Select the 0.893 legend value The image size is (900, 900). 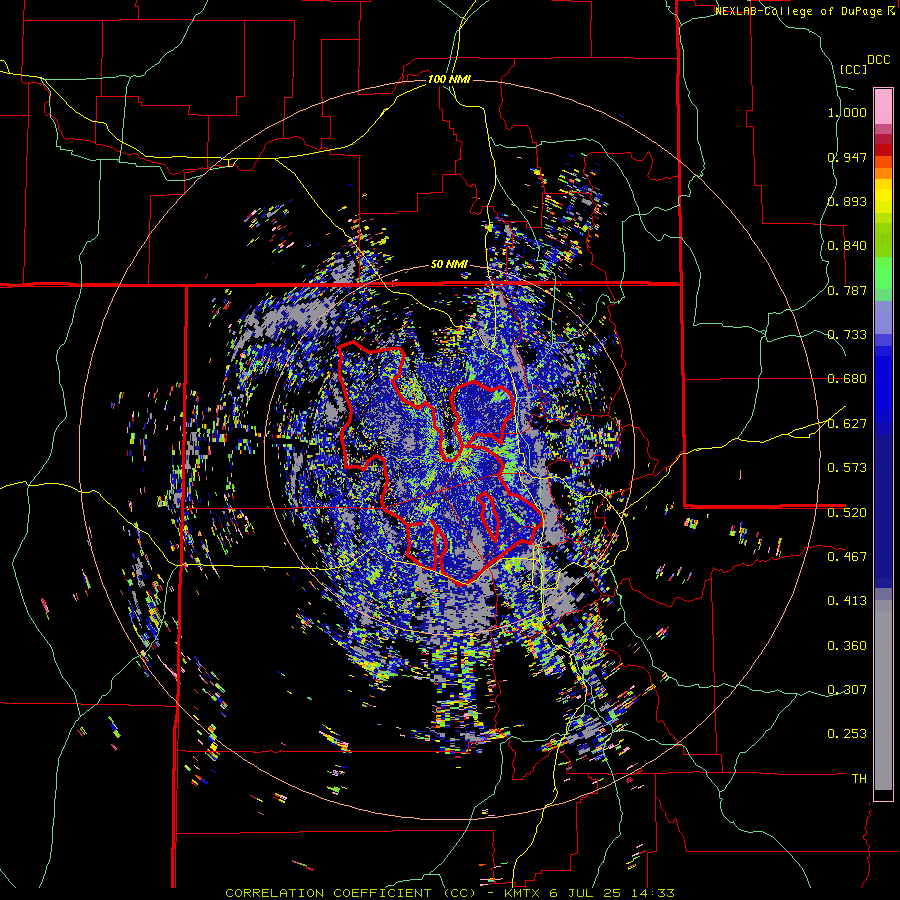[x=847, y=201]
